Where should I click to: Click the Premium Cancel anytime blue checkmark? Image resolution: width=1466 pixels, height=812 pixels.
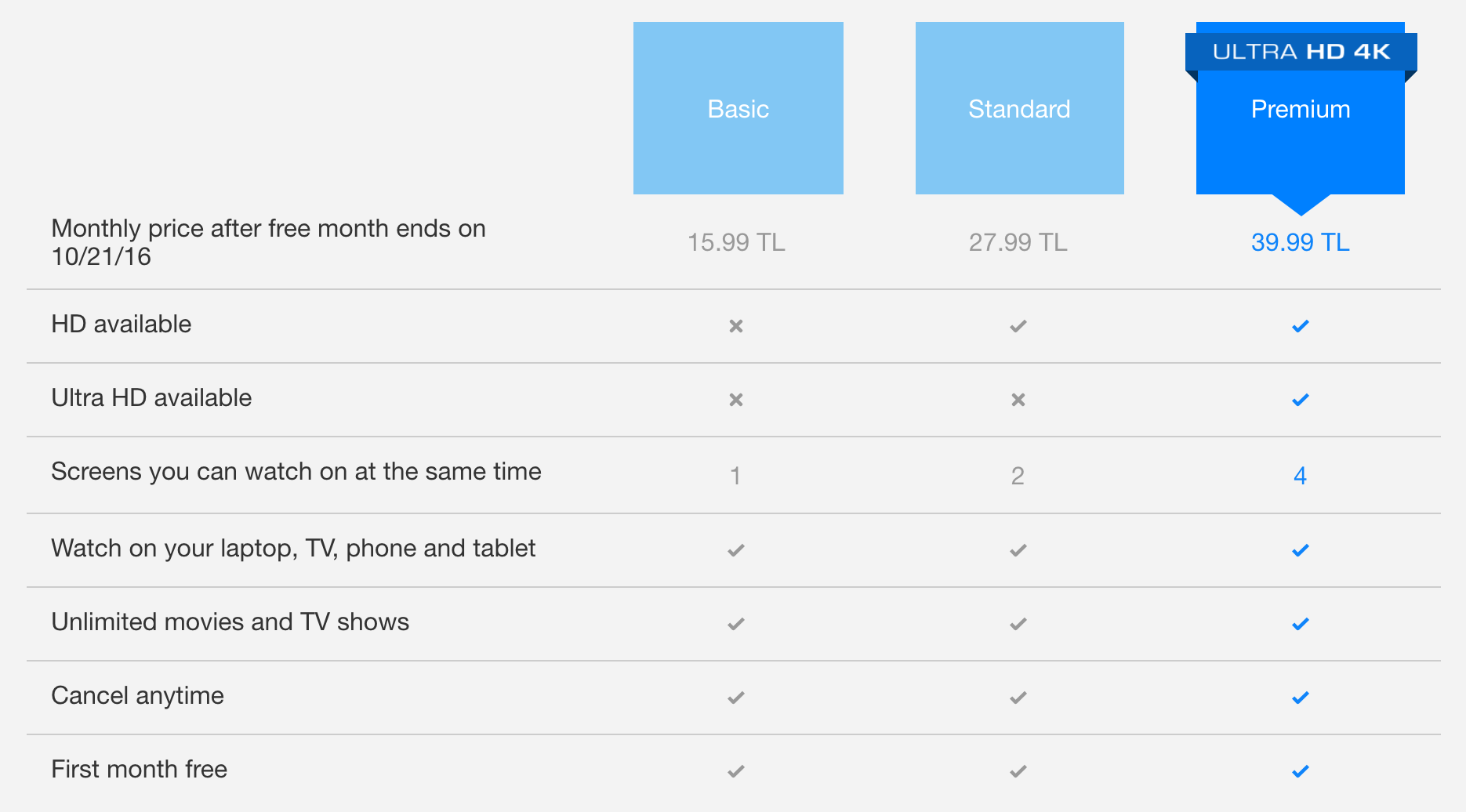point(1301,698)
